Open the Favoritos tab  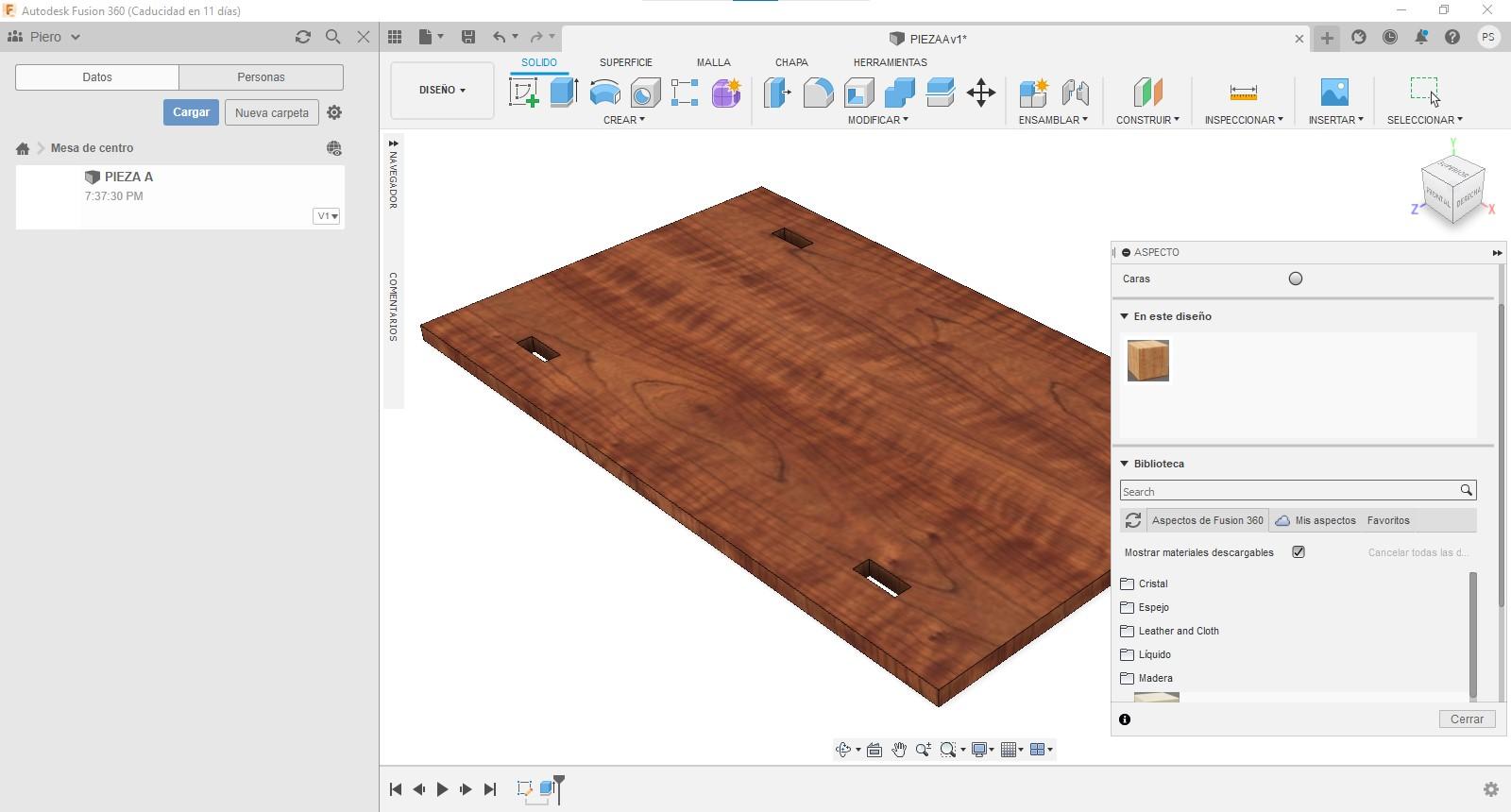pos(1388,520)
